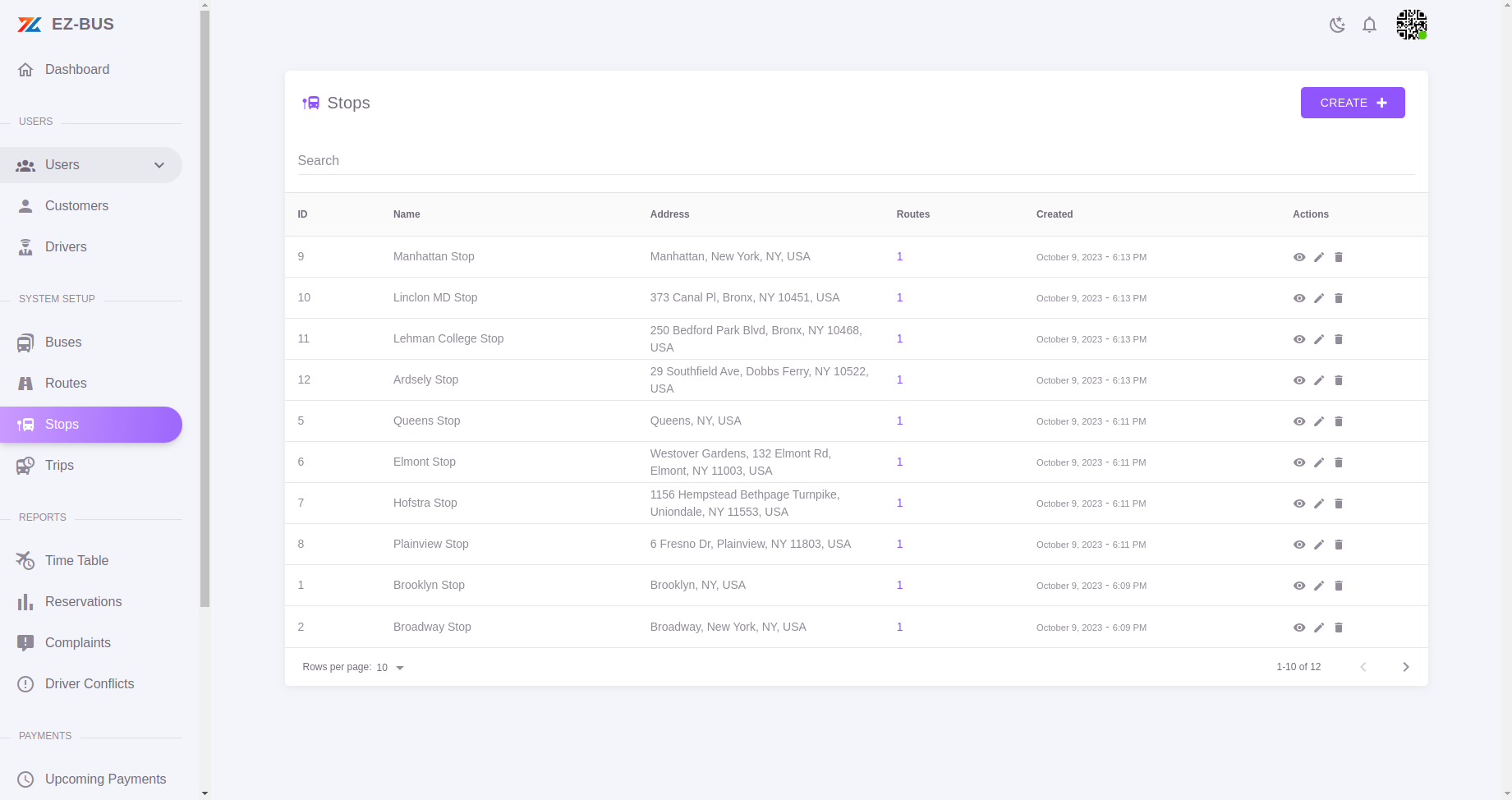This screenshot has height=800, width=1512.
Task: Open the notifications bell icon
Action: [x=1369, y=25]
